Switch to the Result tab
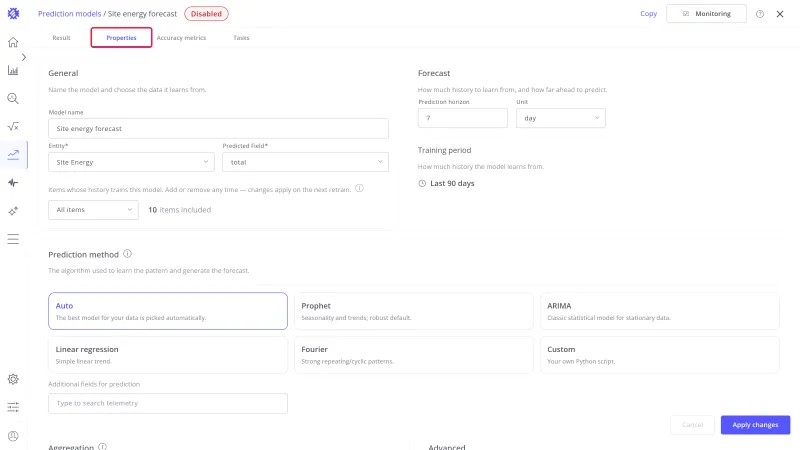Screen dimensions: 800x450 (x=61, y=38)
